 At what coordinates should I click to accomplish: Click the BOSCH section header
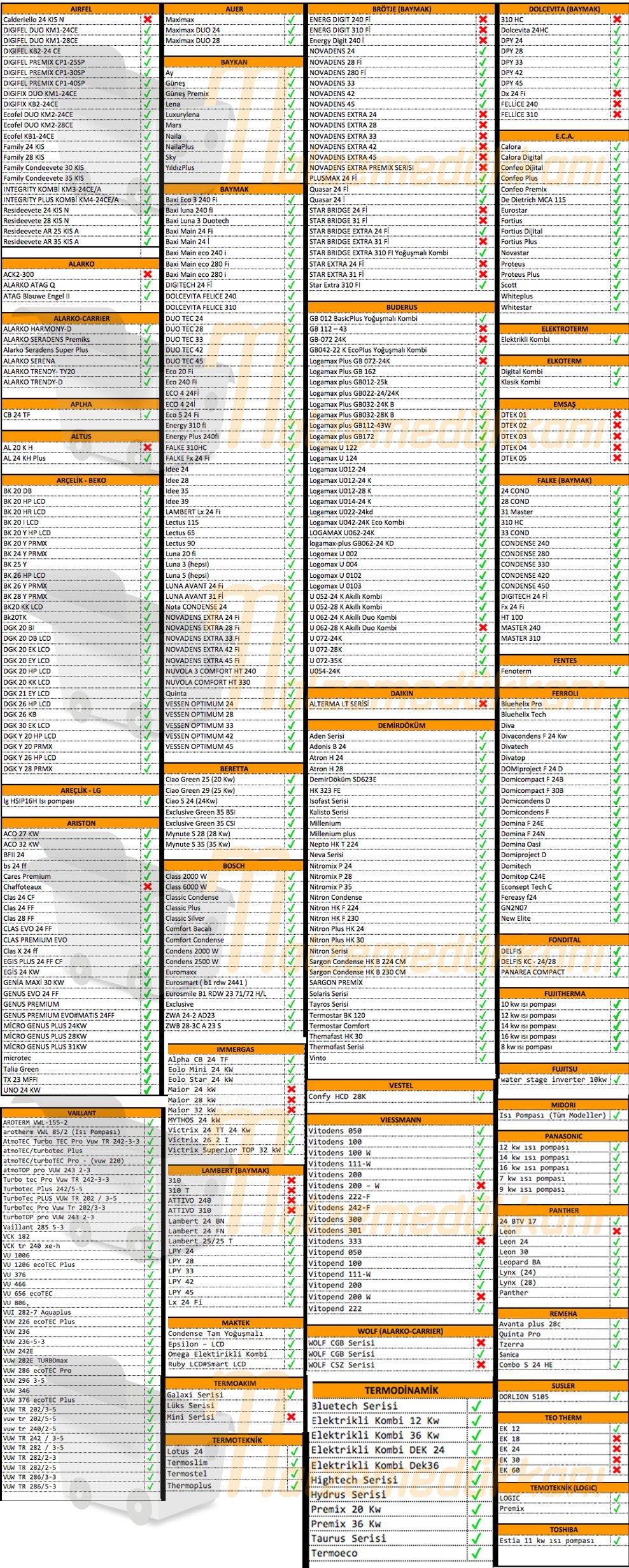[234, 866]
